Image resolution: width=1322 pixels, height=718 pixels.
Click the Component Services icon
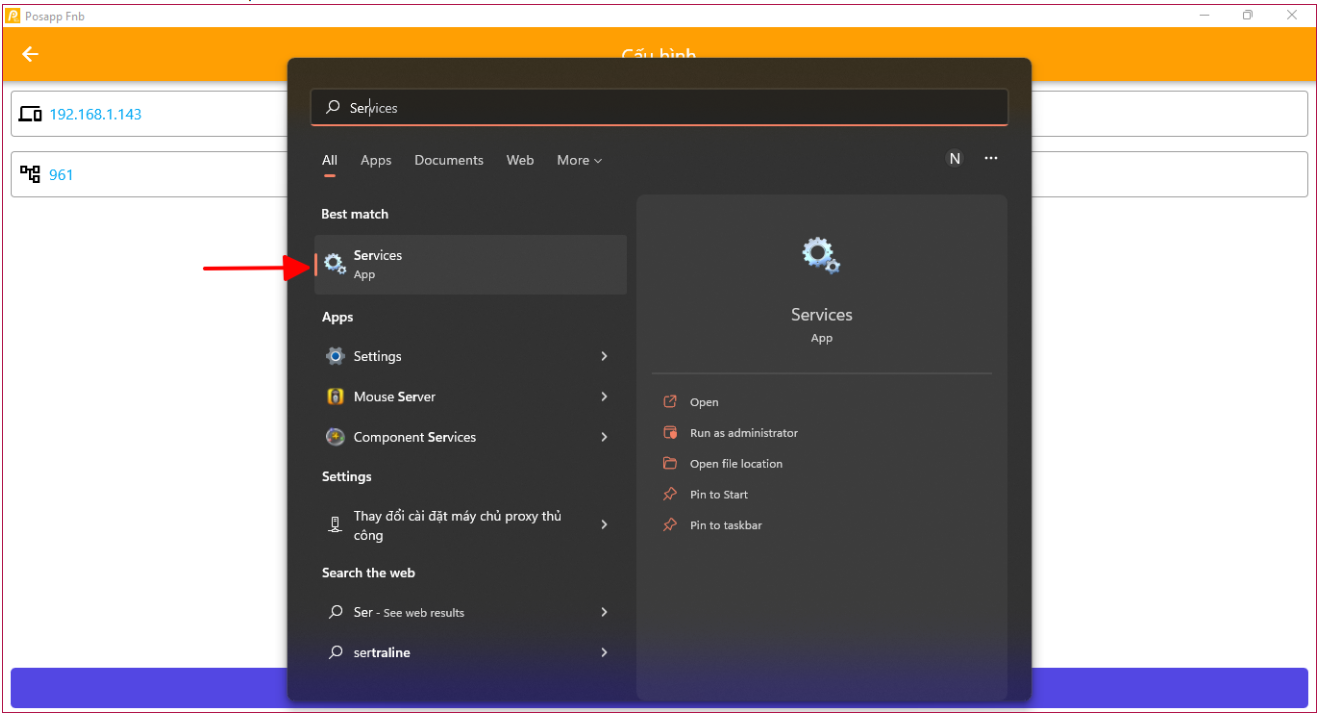coord(335,437)
